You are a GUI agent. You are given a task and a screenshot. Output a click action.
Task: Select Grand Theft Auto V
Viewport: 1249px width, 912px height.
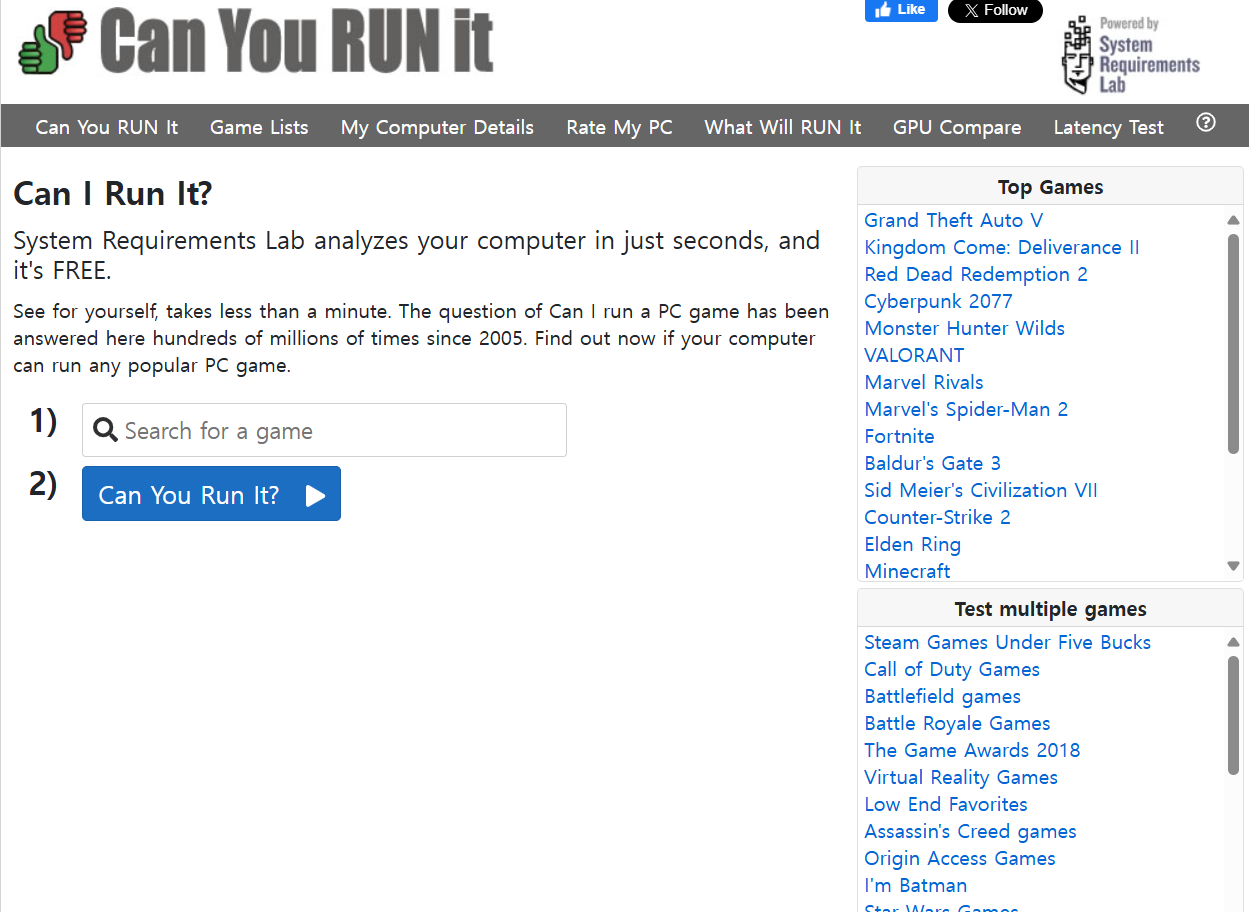click(x=953, y=220)
